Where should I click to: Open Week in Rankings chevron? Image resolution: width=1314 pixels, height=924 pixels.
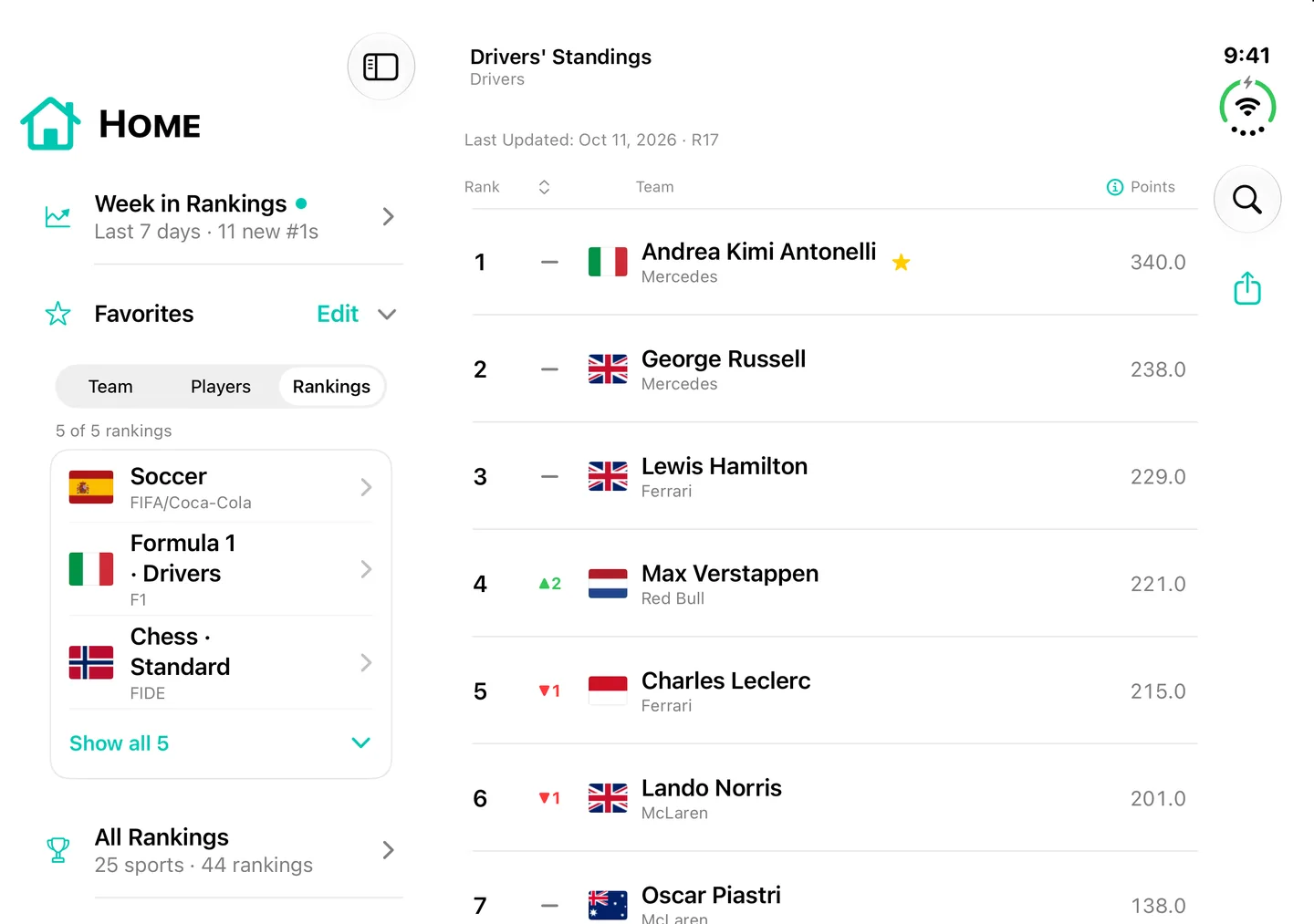coord(388,217)
